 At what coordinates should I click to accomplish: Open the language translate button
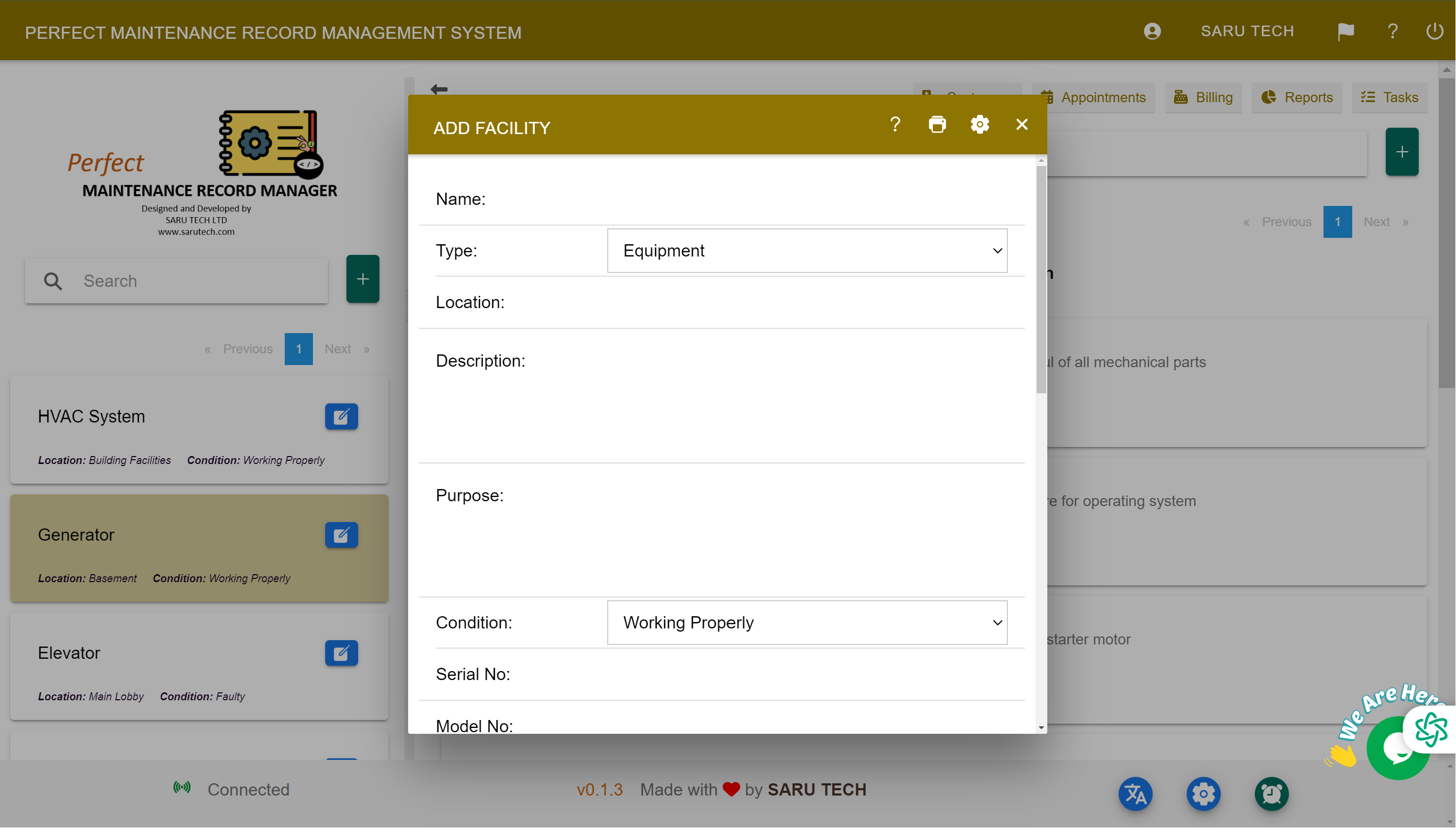1135,794
